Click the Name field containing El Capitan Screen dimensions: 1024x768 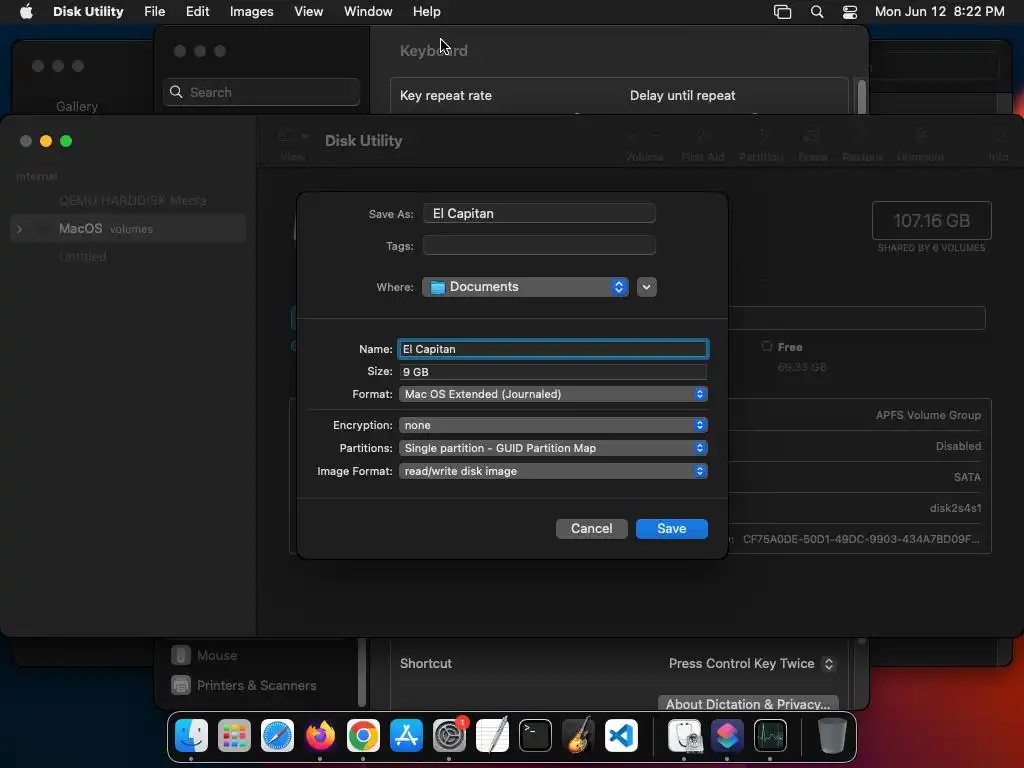pyautogui.click(x=553, y=349)
